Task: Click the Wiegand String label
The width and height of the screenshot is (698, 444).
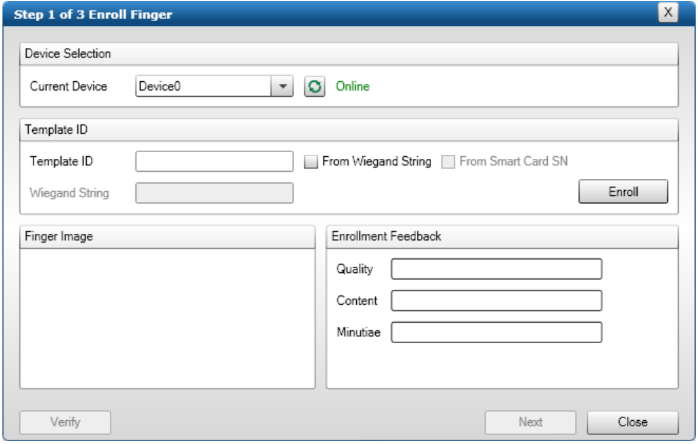Action: (69, 193)
